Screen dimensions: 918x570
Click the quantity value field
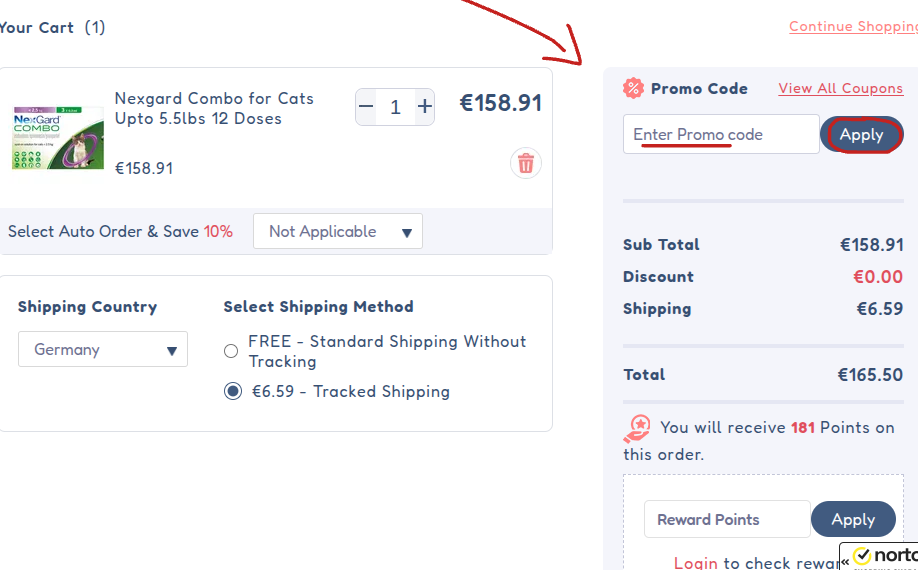tap(395, 107)
